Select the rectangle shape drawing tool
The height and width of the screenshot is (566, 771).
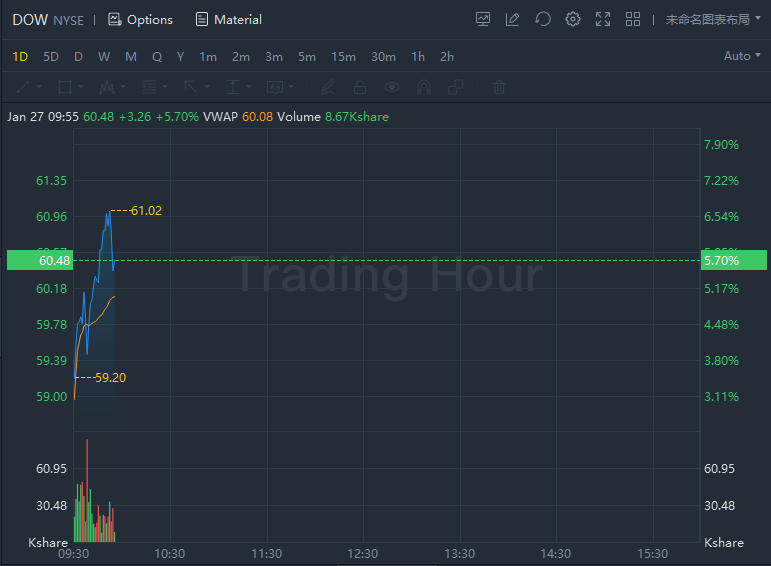pos(65,88)
